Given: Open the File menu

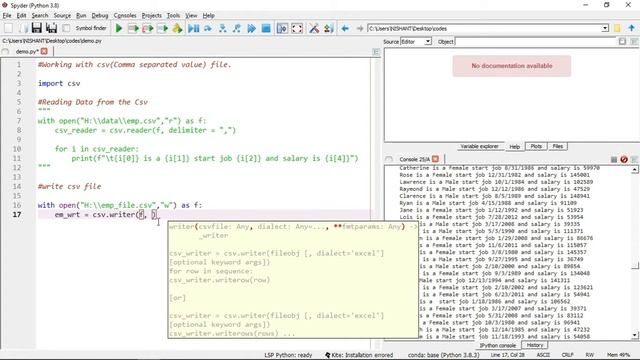Looking at the screenshot, I should point(7,16).
